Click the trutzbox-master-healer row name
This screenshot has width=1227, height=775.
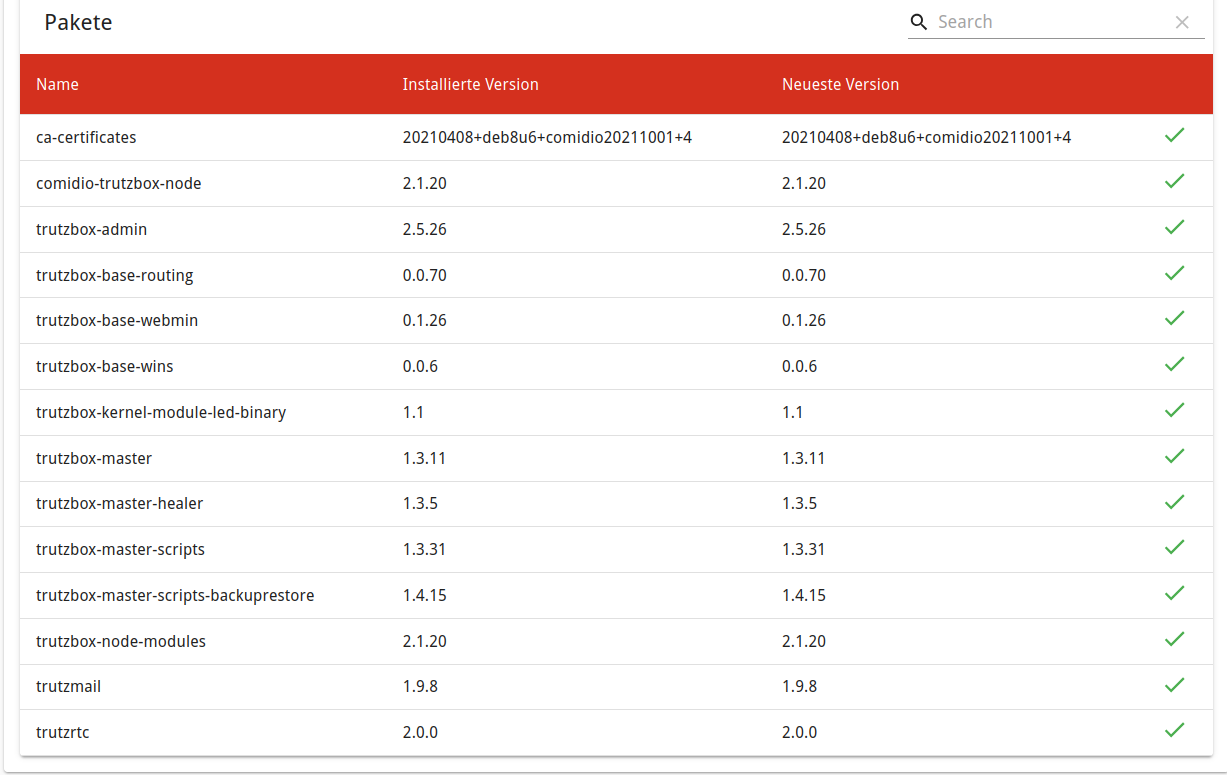[x=119, y=504]
